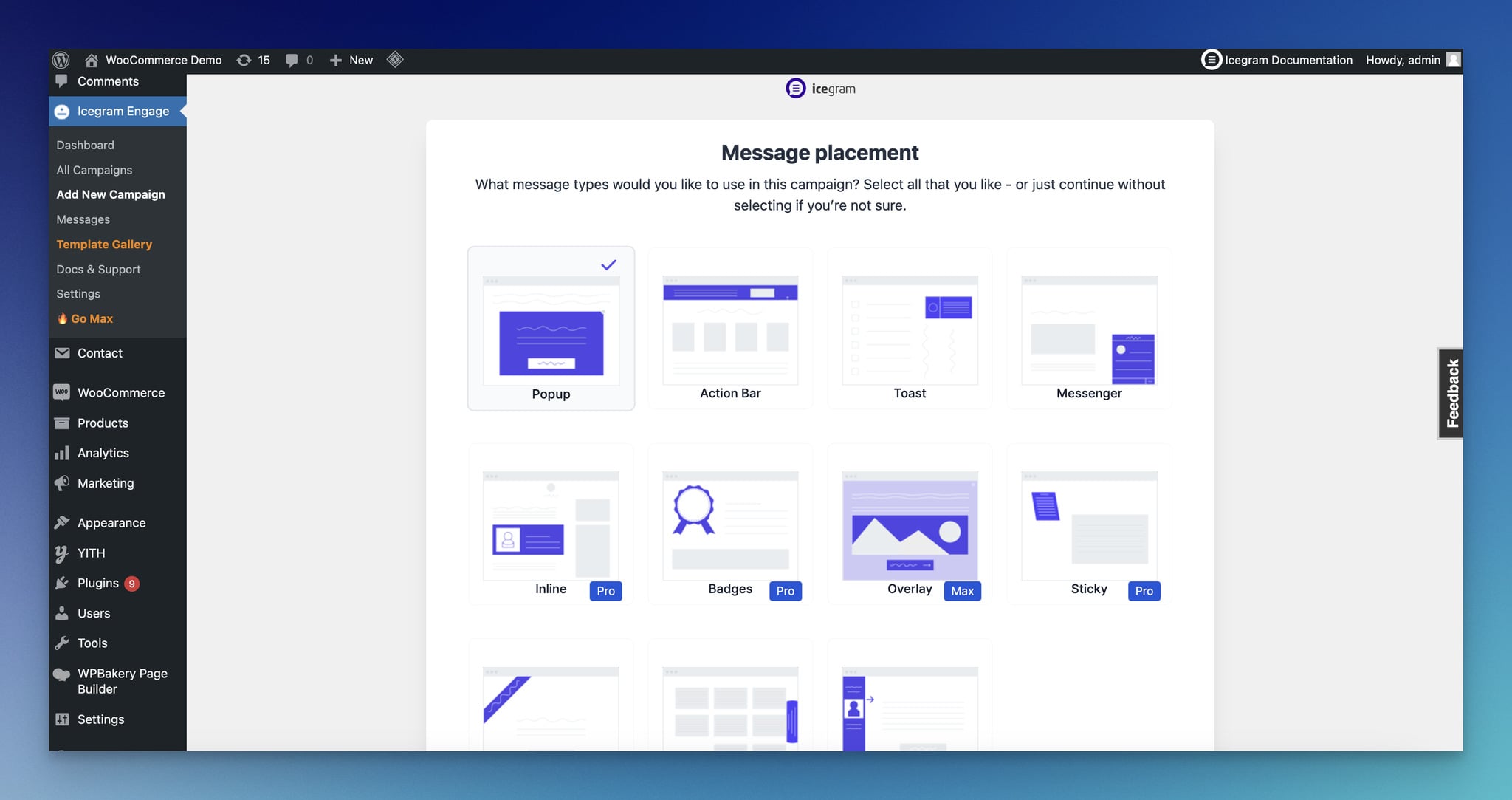Go to All Campaigns
Screen dimensions: 1512x800
[x=94, y=170]
